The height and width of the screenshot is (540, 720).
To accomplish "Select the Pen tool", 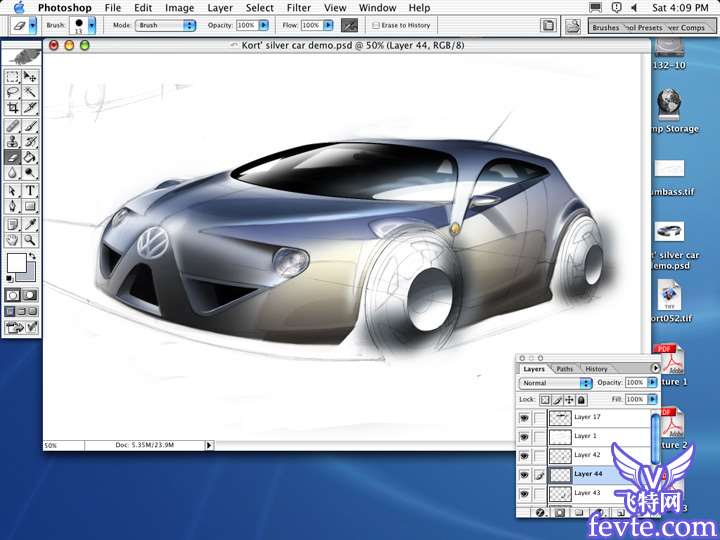I will pyautogui.click(x=12, y=206).
